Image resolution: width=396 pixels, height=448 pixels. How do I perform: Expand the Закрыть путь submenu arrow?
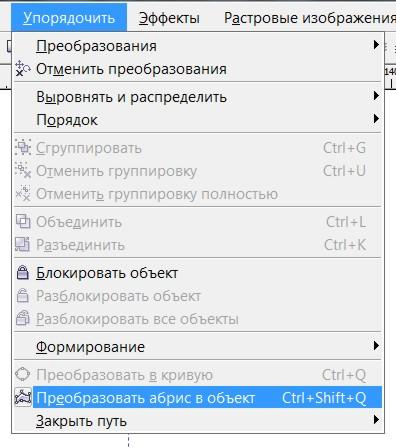376,420
